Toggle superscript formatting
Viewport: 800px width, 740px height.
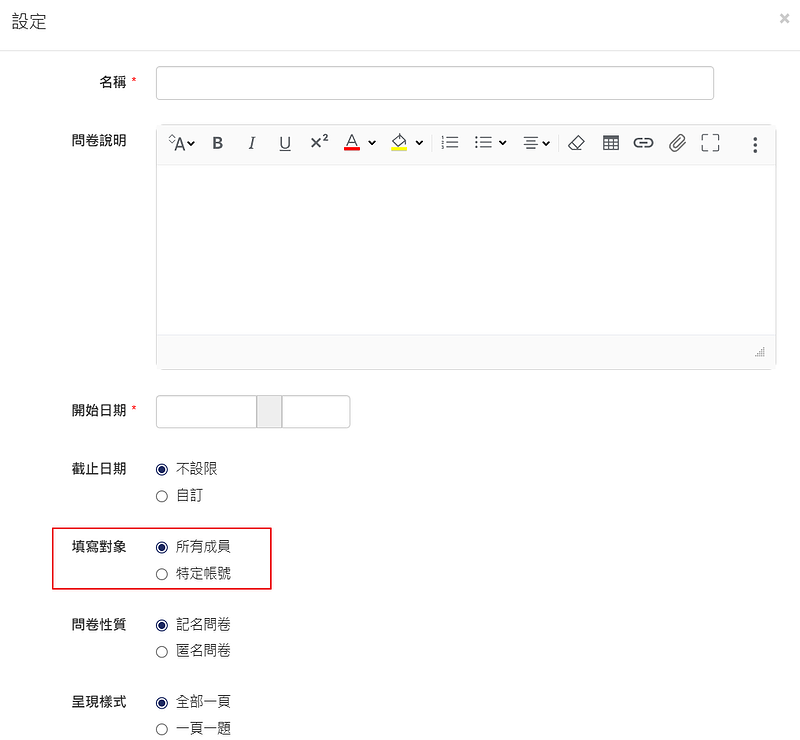(x=319, y=143)
